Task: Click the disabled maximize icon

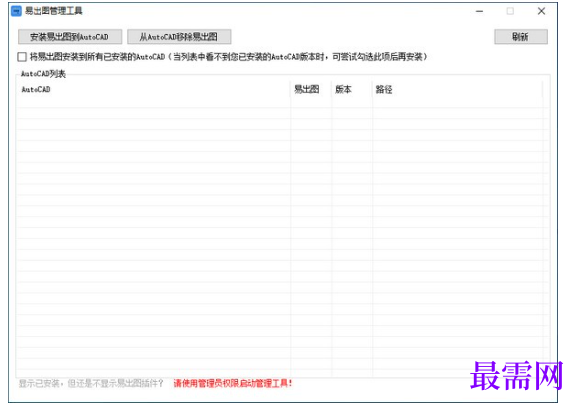Action: pyautogui.click(x=510, y=11)
